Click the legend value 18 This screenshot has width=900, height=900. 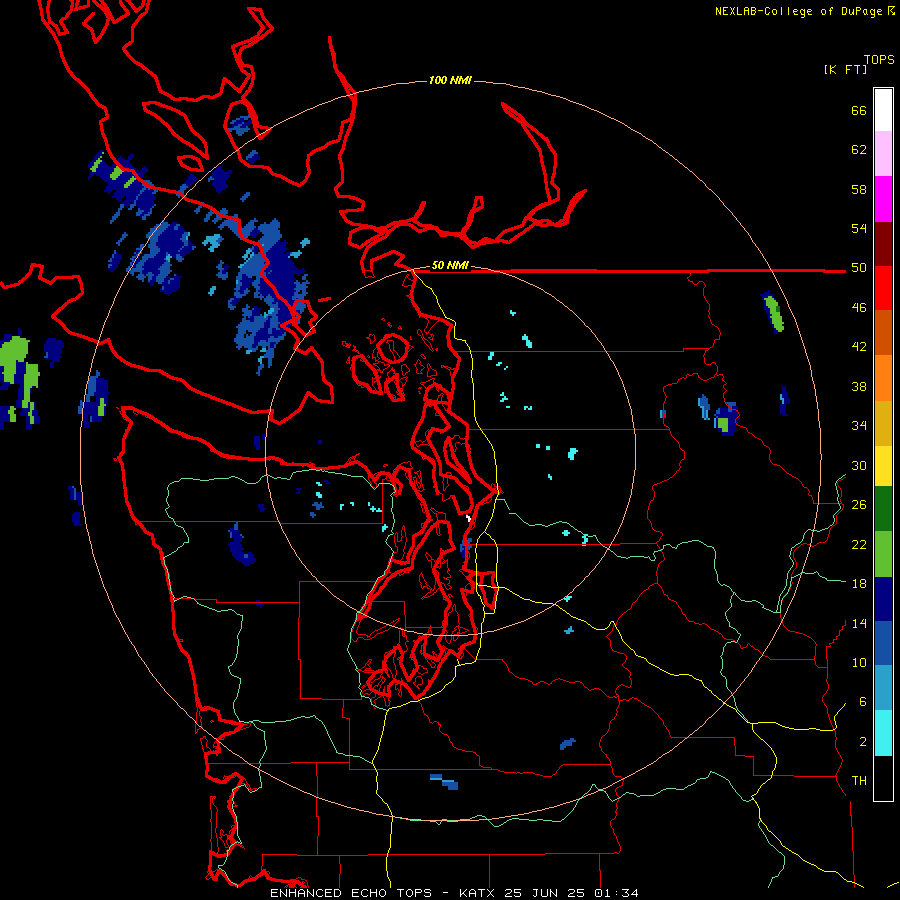click(x=859, y=583)
